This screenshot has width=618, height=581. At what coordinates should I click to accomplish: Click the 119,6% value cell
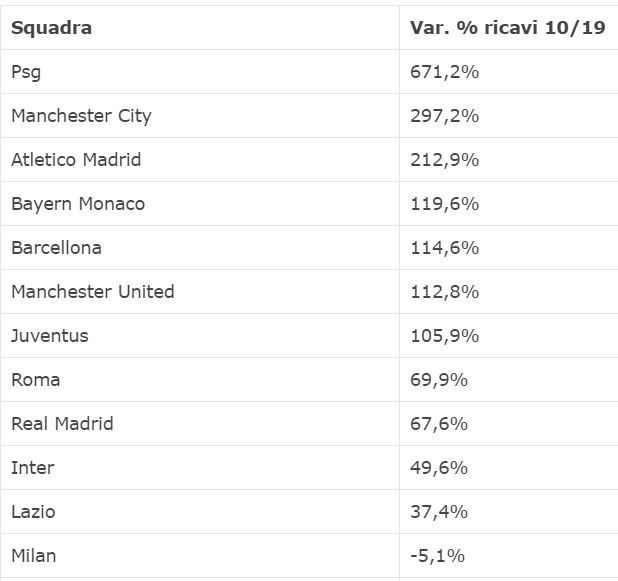pos(444,204)
